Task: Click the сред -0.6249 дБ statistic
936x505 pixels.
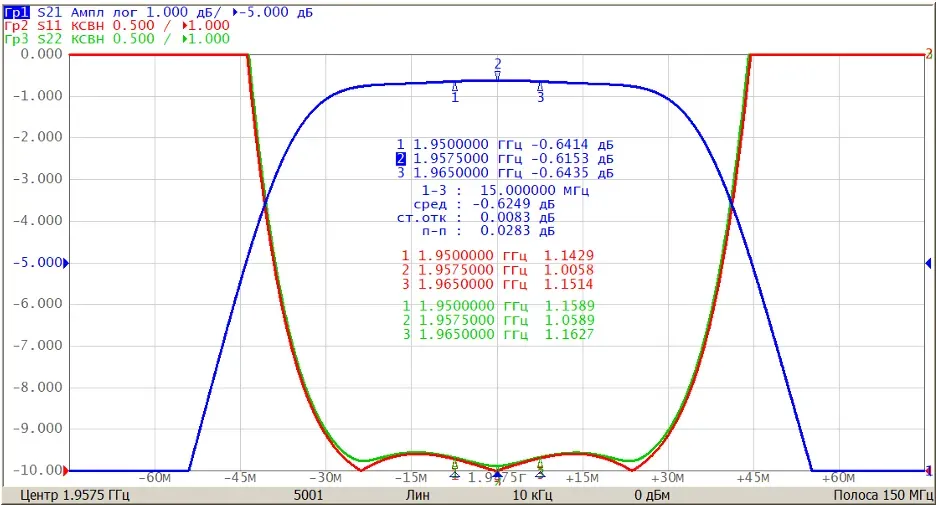Action: (484, 204)
